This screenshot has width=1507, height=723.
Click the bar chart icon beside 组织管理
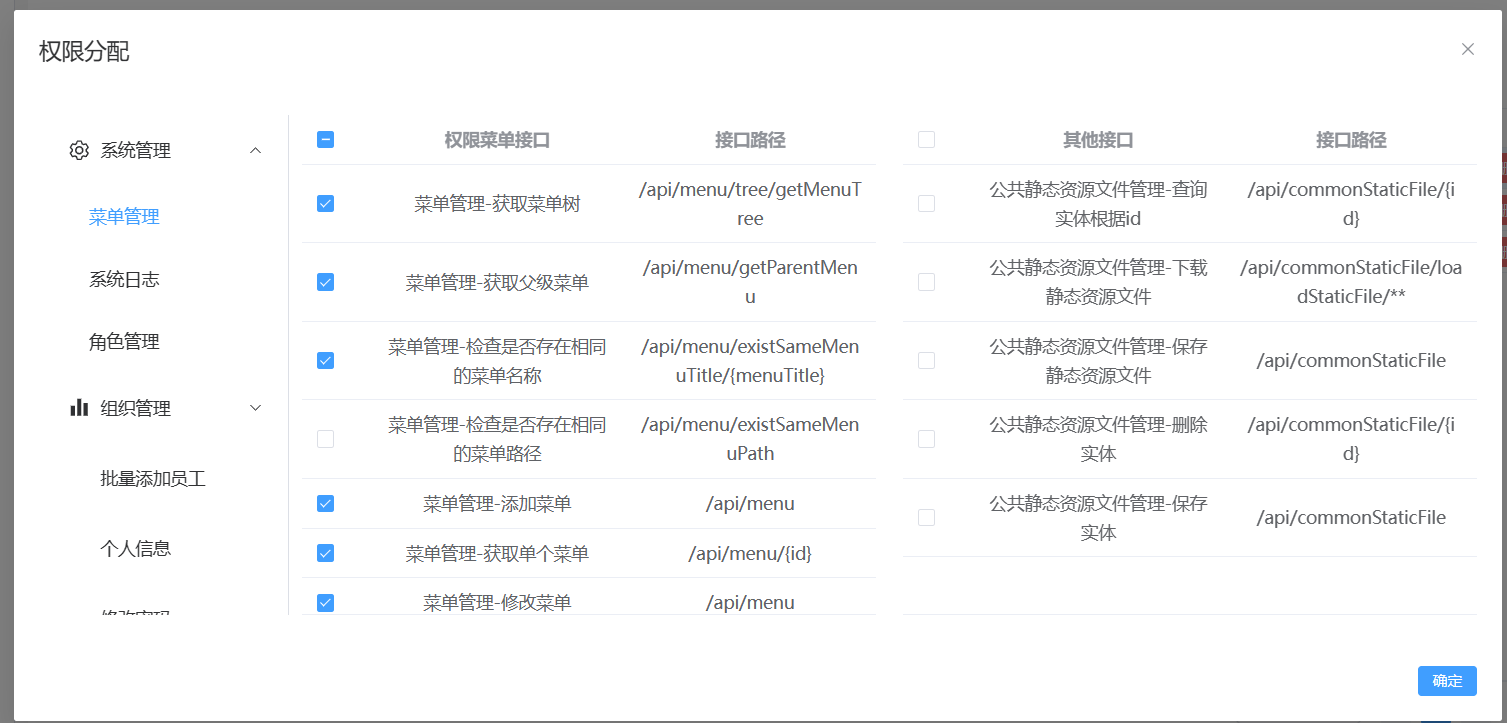(79, 408)
